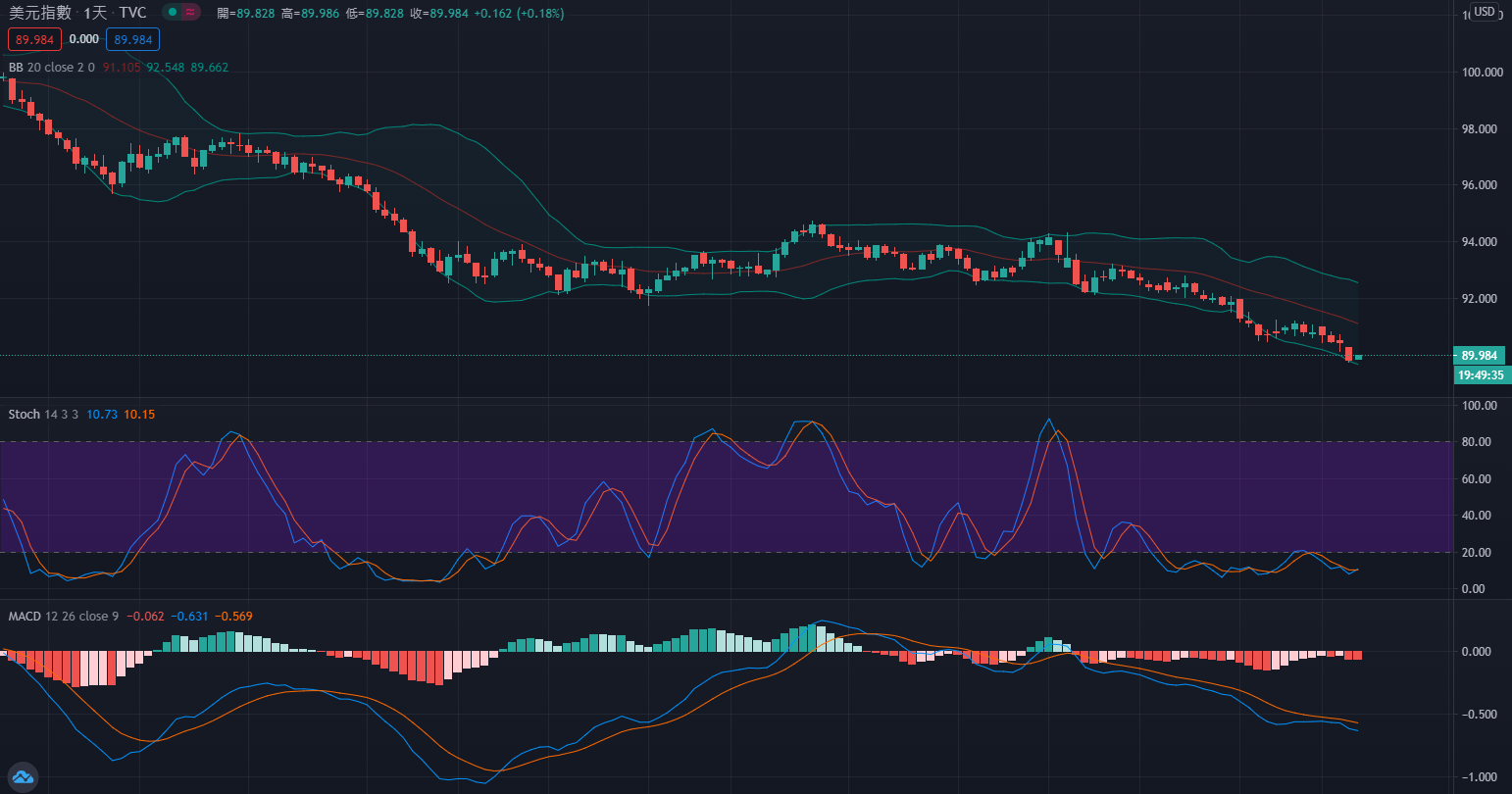Click the 1天 interval label

coord(95,13)
